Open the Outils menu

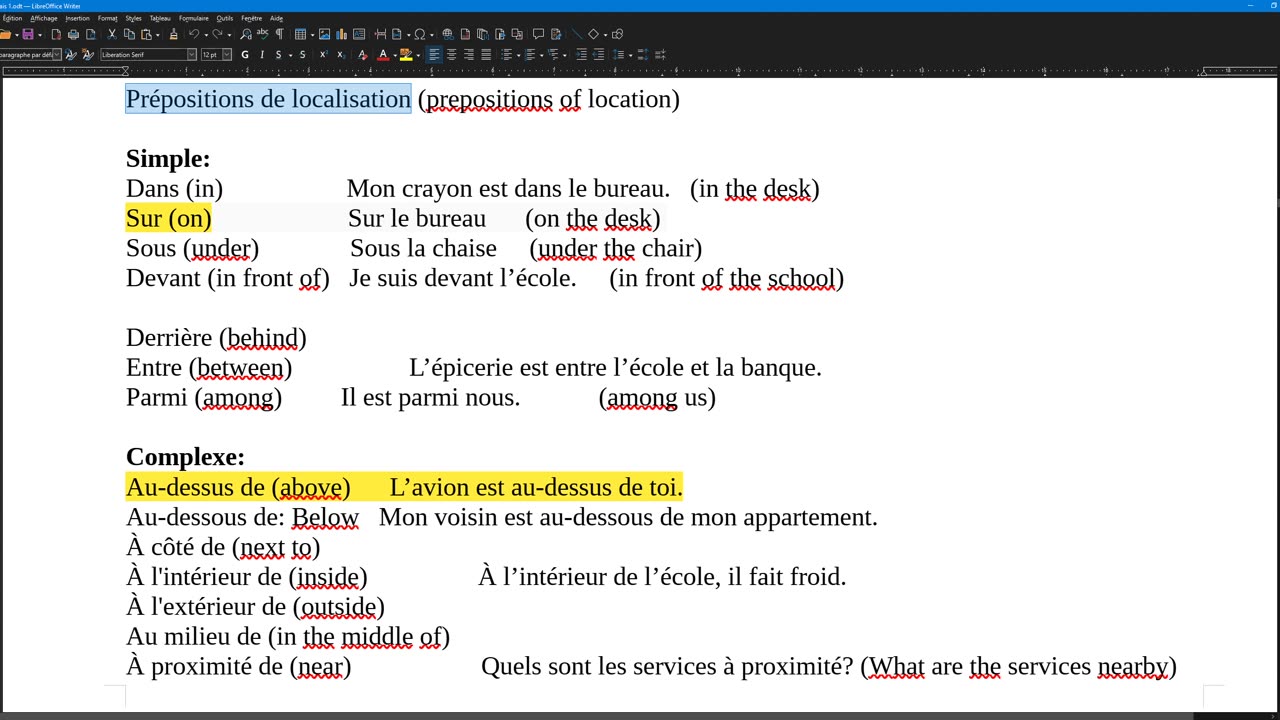point(224,18)
